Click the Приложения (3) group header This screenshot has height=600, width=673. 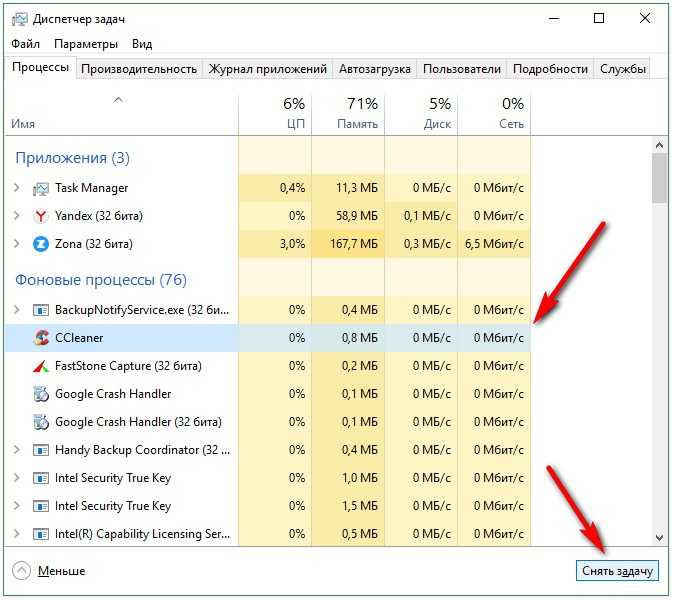click(72, 158)
